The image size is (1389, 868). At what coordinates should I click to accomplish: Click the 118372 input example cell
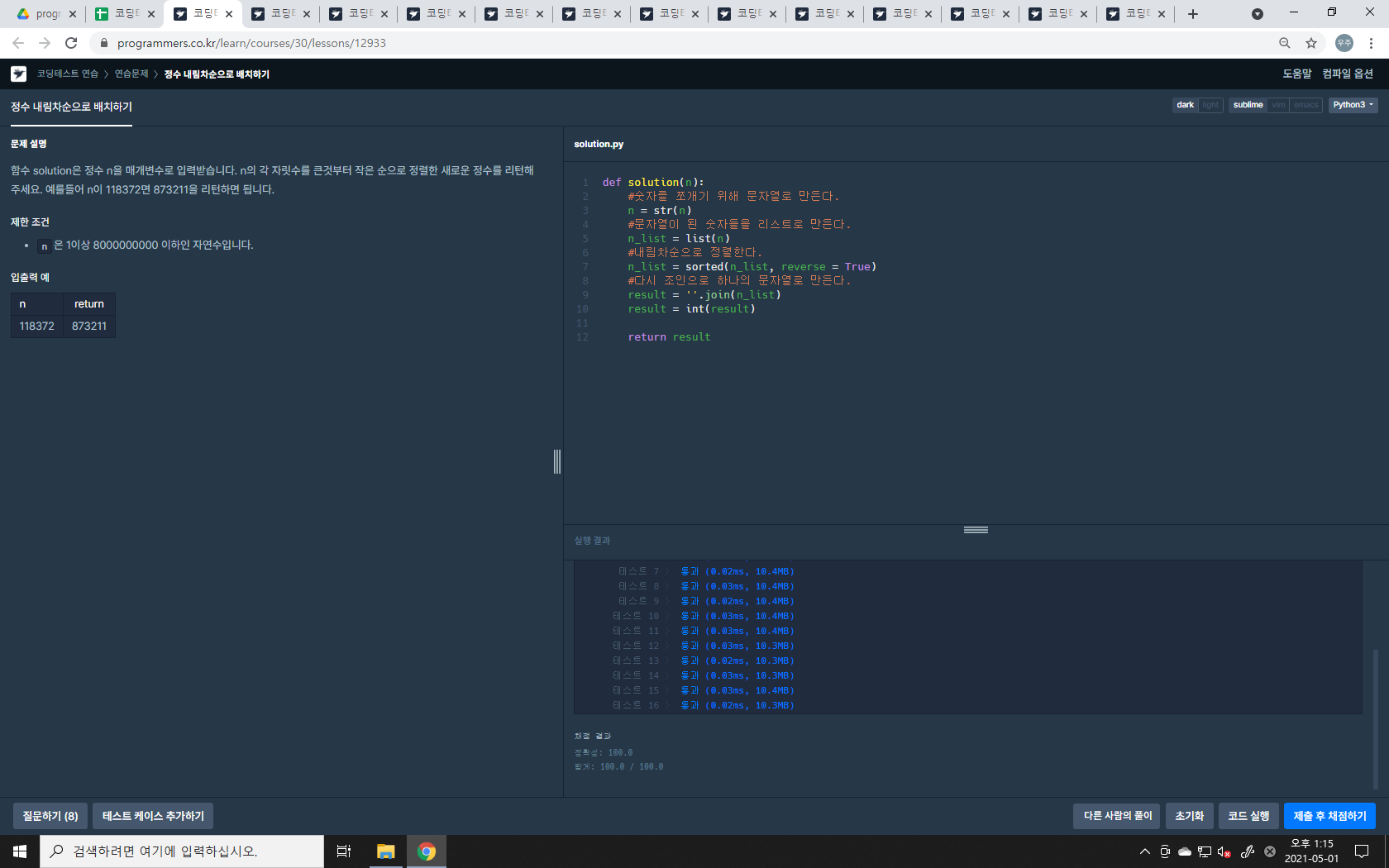[37, 327]
